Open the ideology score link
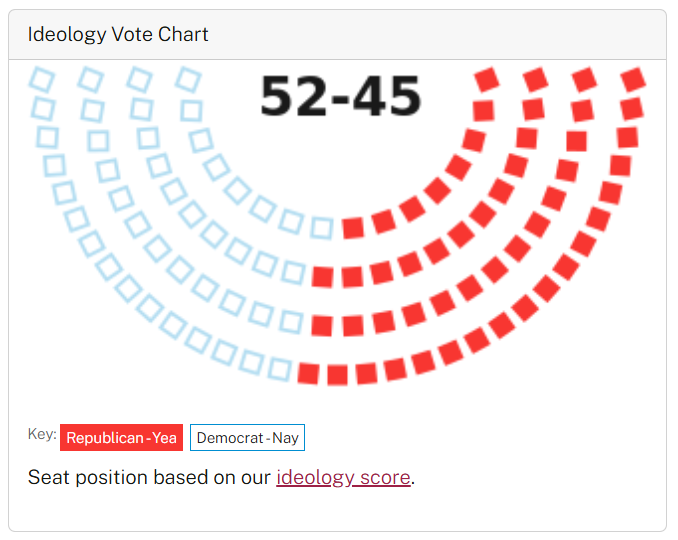Screen dimensions: 678x540 343,477
